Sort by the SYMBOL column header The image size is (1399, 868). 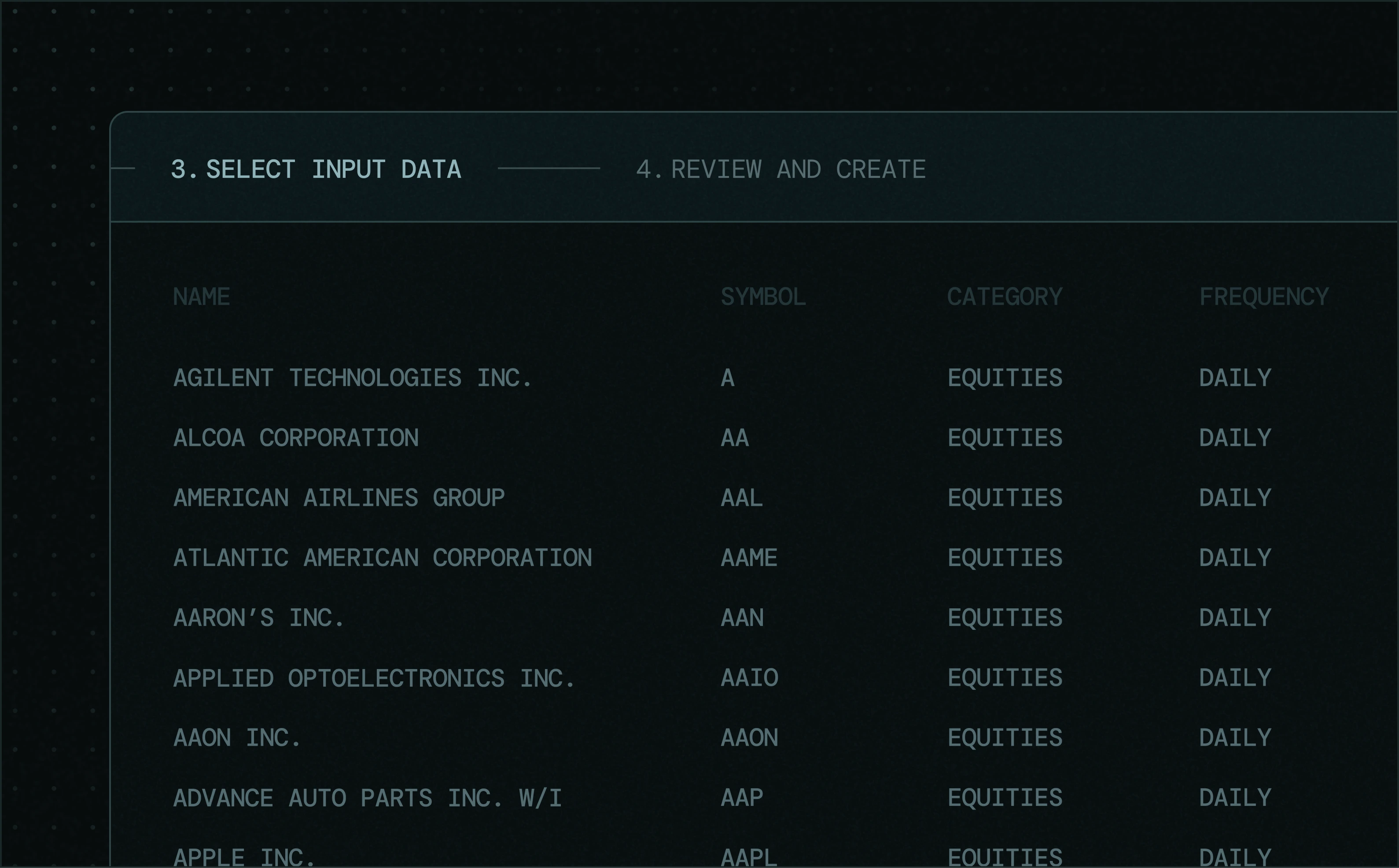pyautogui.click(x=763, y=297)
